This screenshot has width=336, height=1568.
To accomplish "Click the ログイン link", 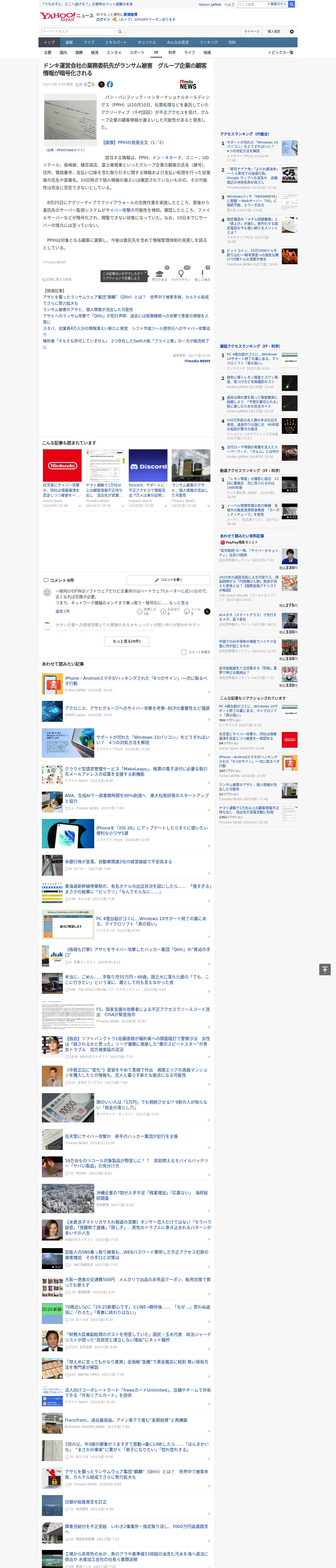I will (103, 20).
